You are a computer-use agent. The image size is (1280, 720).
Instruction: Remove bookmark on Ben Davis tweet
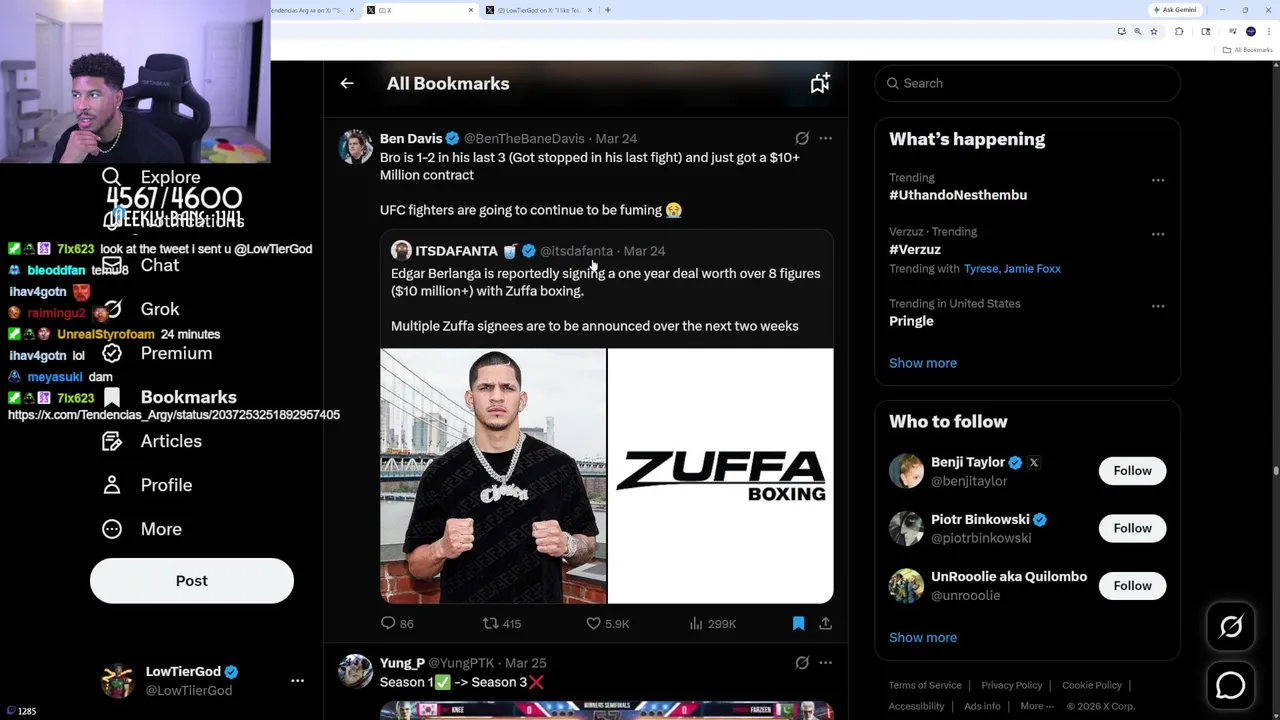point(798,623)
